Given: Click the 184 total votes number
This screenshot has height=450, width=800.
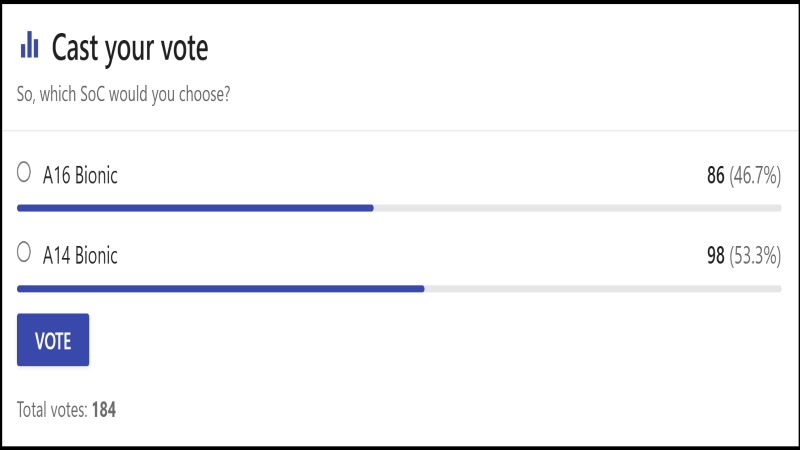Looking at the screenshot, I should click(104, 410).
